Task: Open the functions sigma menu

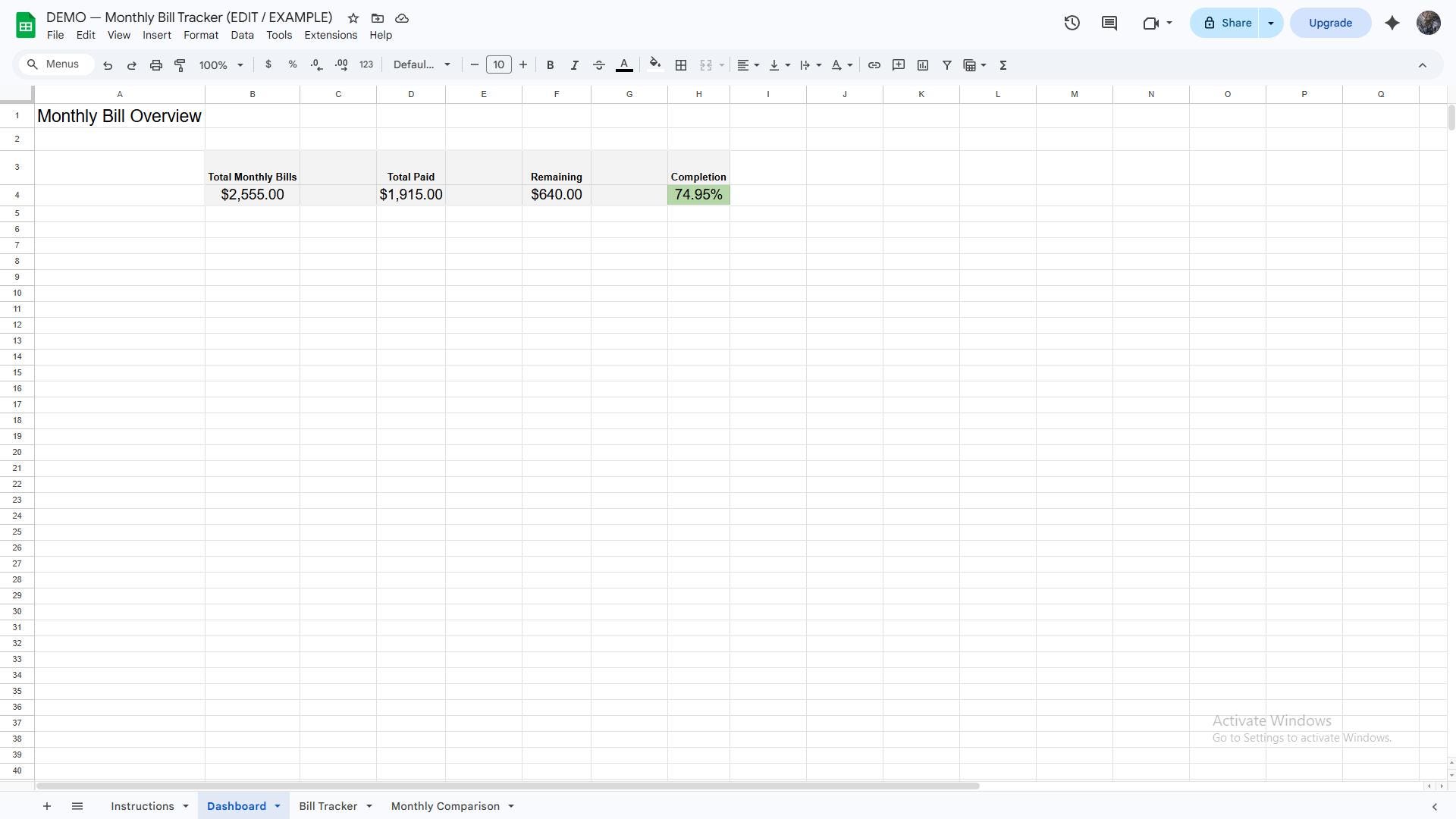Action: point(1003,65)
